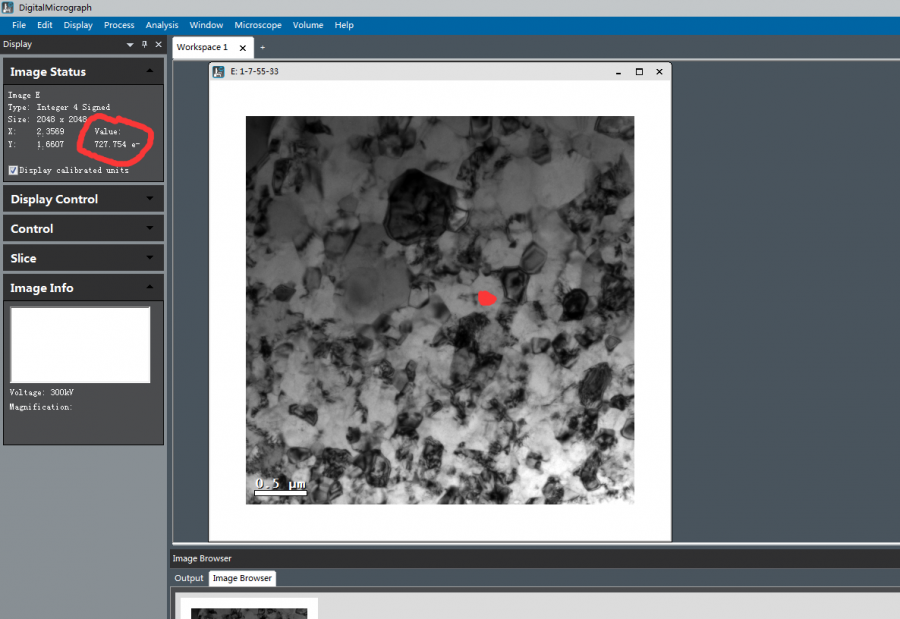
Task: Open the Microscope menu
Action: 258,25
